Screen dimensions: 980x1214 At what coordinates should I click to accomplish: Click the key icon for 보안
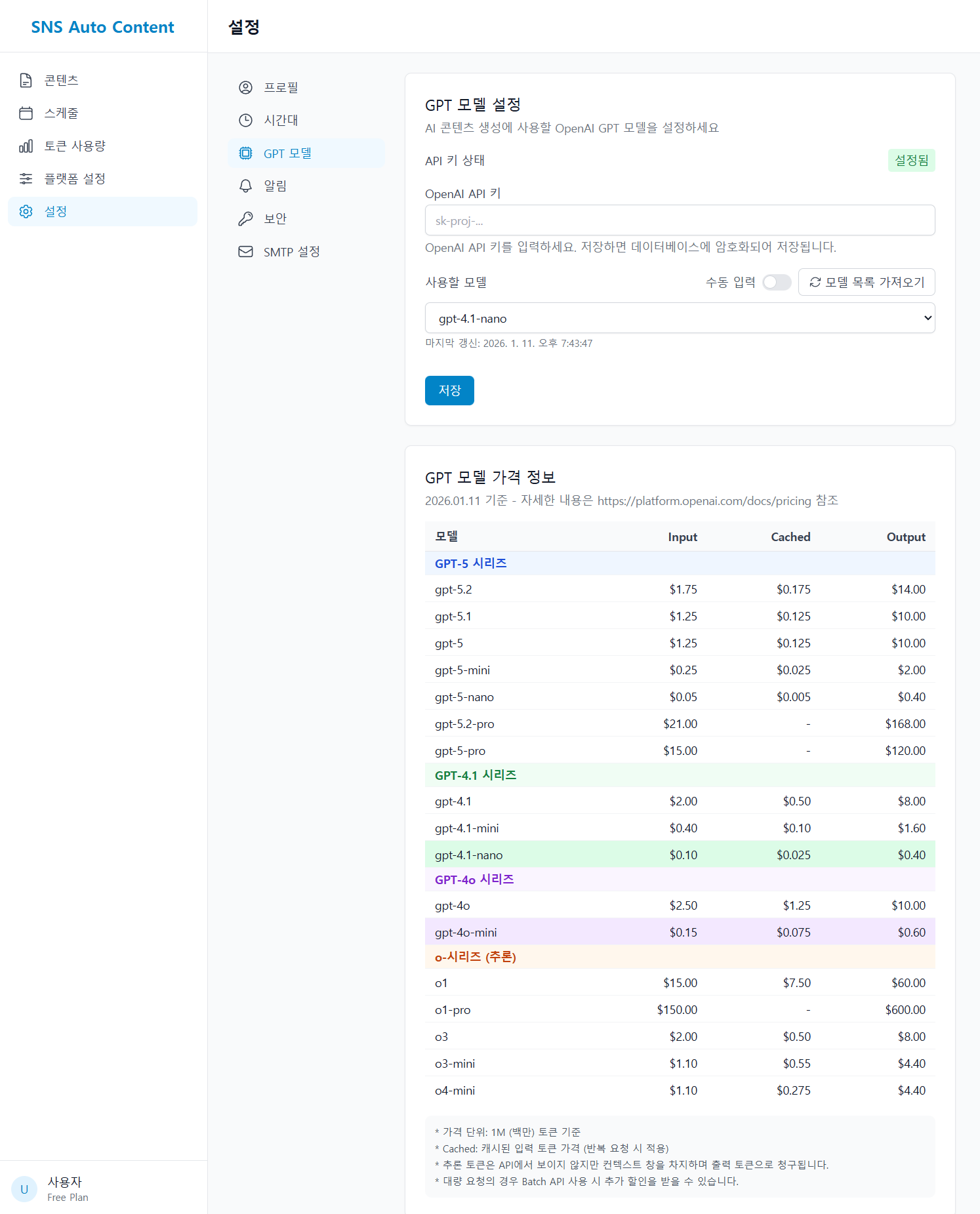245,218
